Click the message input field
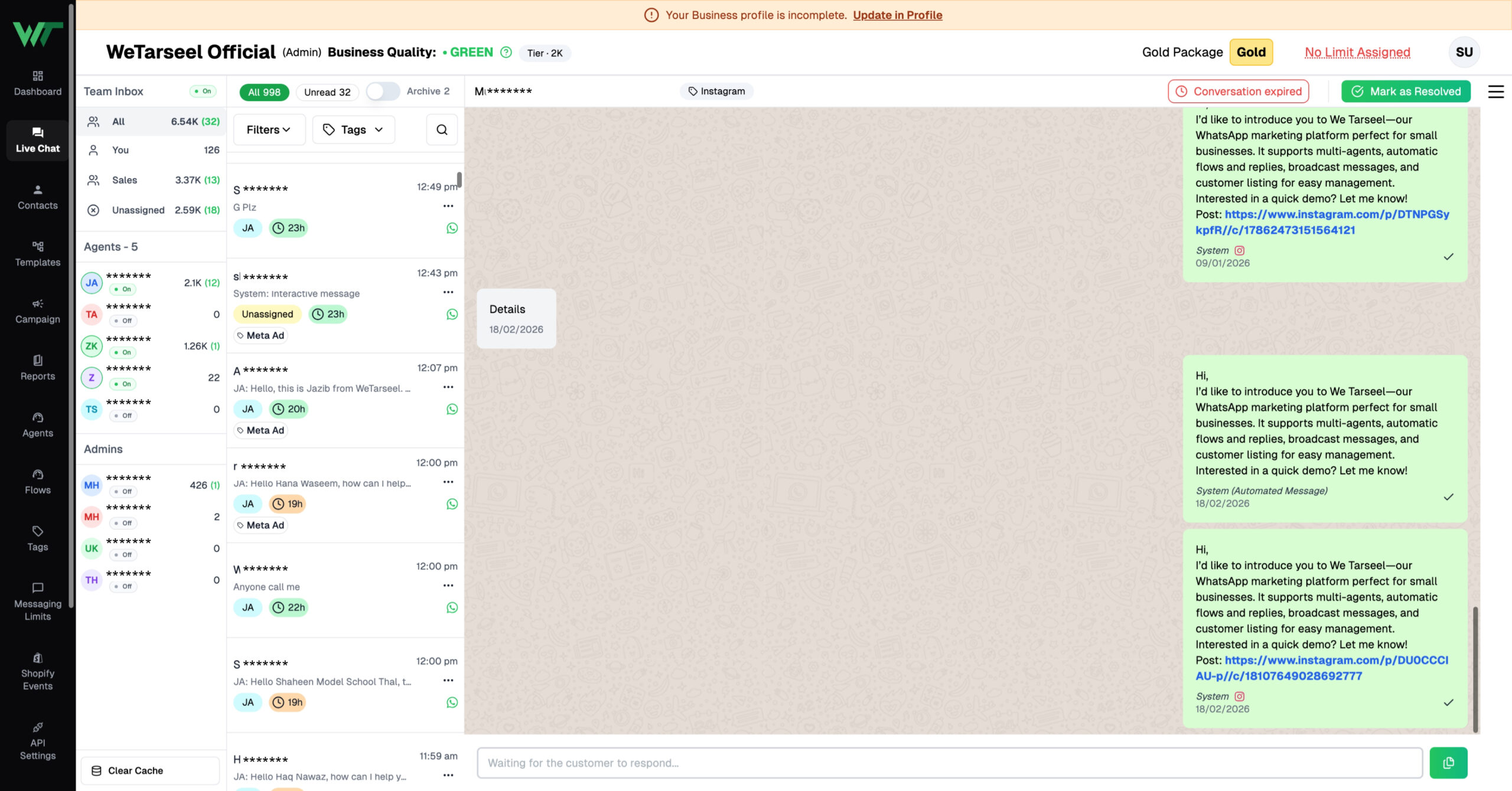Screen dimensions: 1512x791 (x=950, y=763)
